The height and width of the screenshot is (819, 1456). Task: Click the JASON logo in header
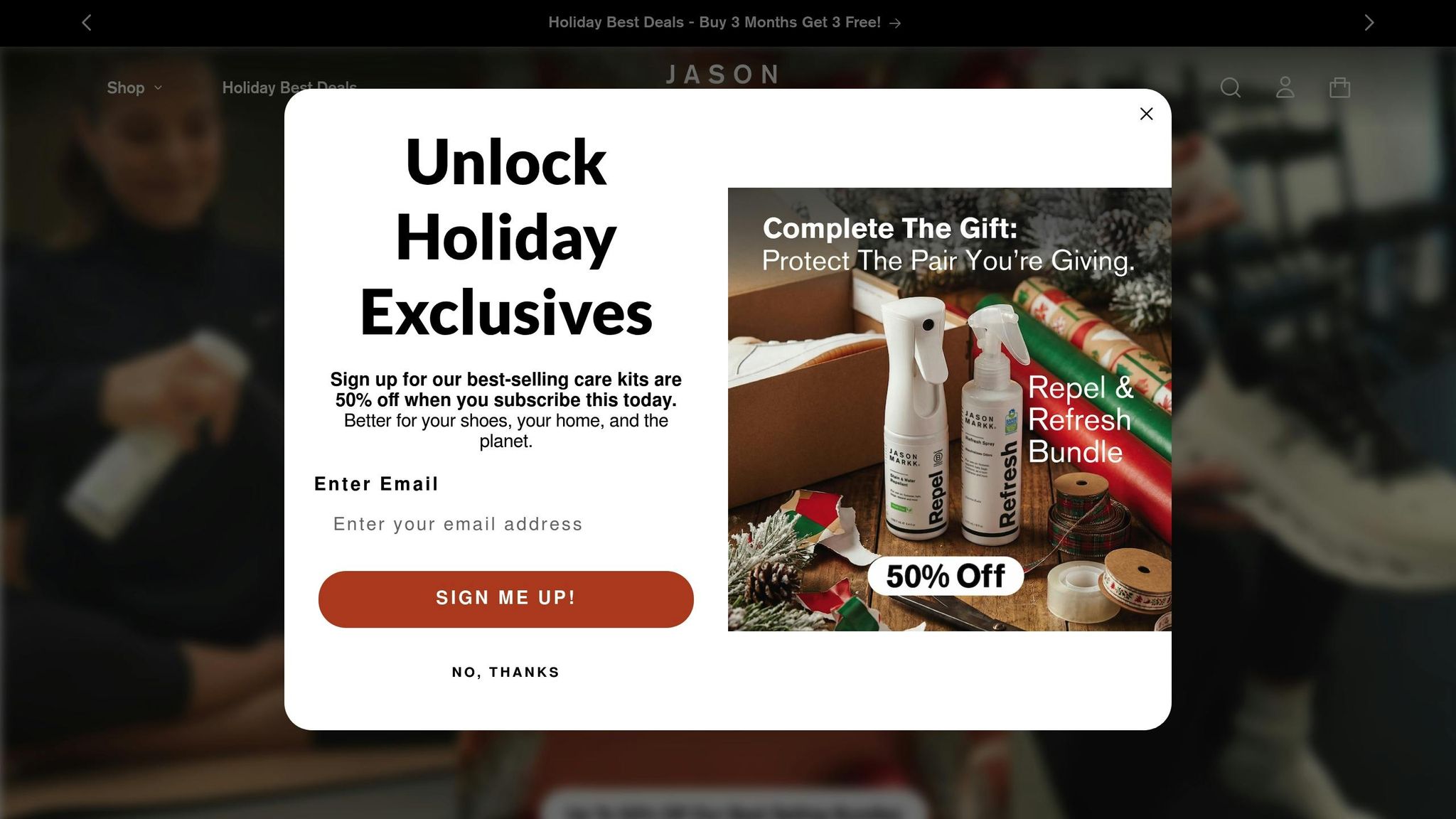point(722,75)
